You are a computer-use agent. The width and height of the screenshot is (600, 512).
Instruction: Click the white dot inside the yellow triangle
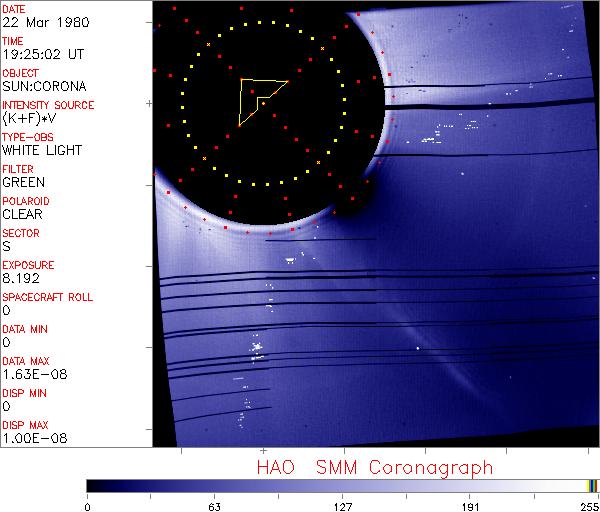[262, 102]
